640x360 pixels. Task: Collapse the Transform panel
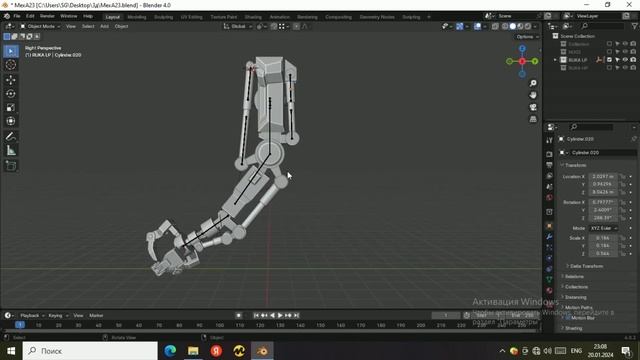point(575,165)
